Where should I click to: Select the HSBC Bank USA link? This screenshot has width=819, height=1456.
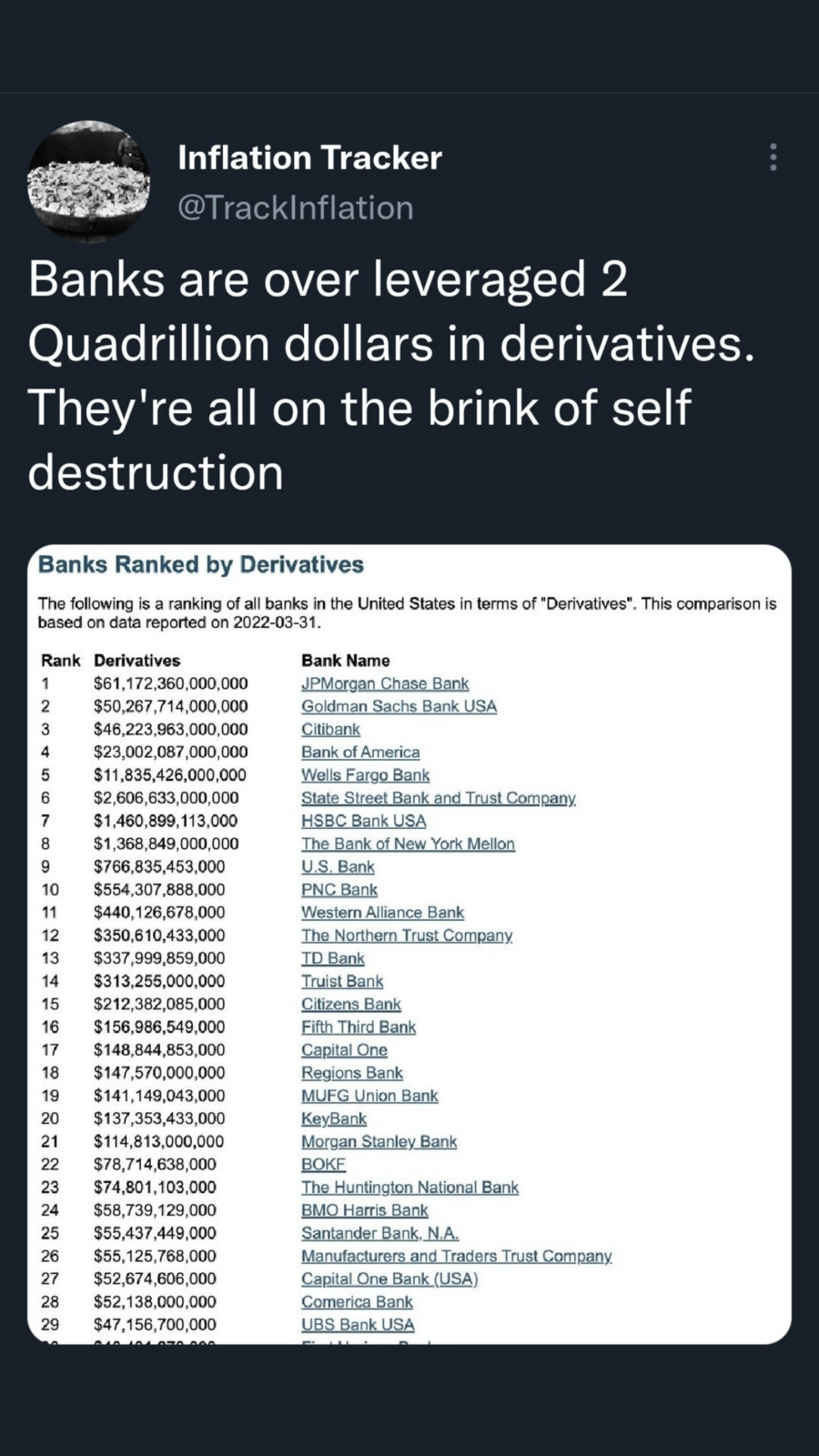[x=363, y=821]
